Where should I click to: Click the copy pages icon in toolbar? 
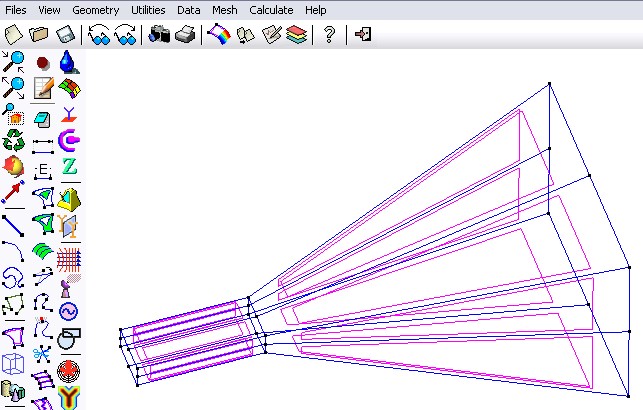[245, 34]
